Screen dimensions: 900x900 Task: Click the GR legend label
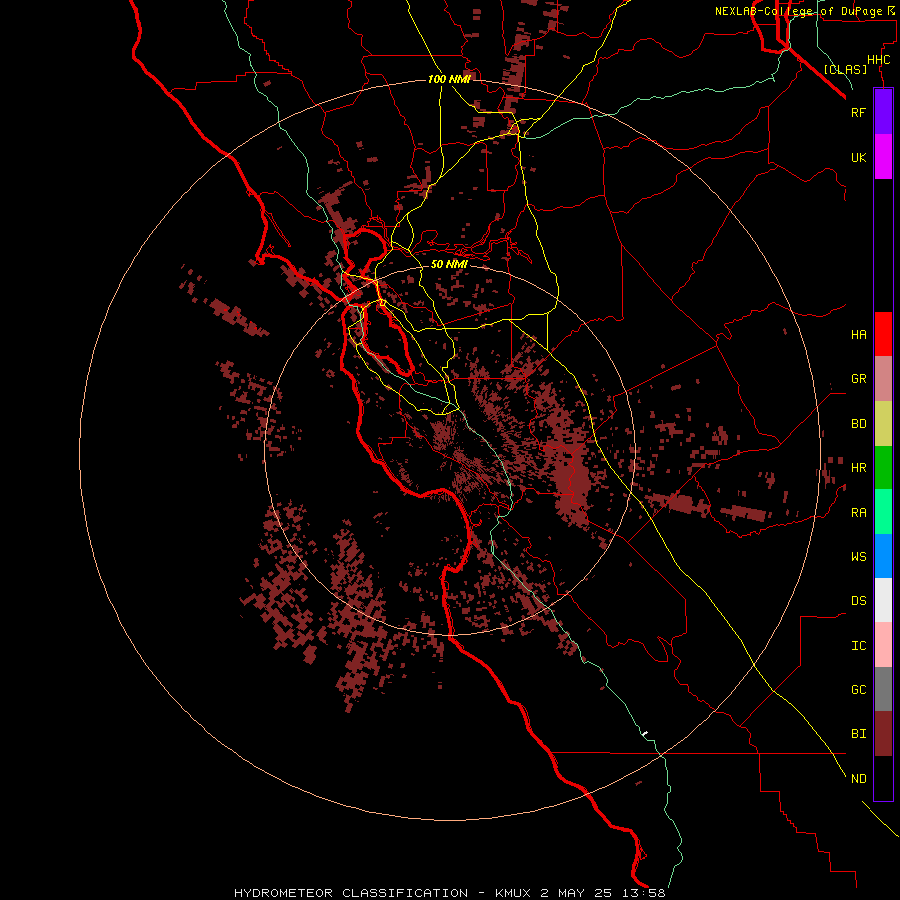pos(858,379)
